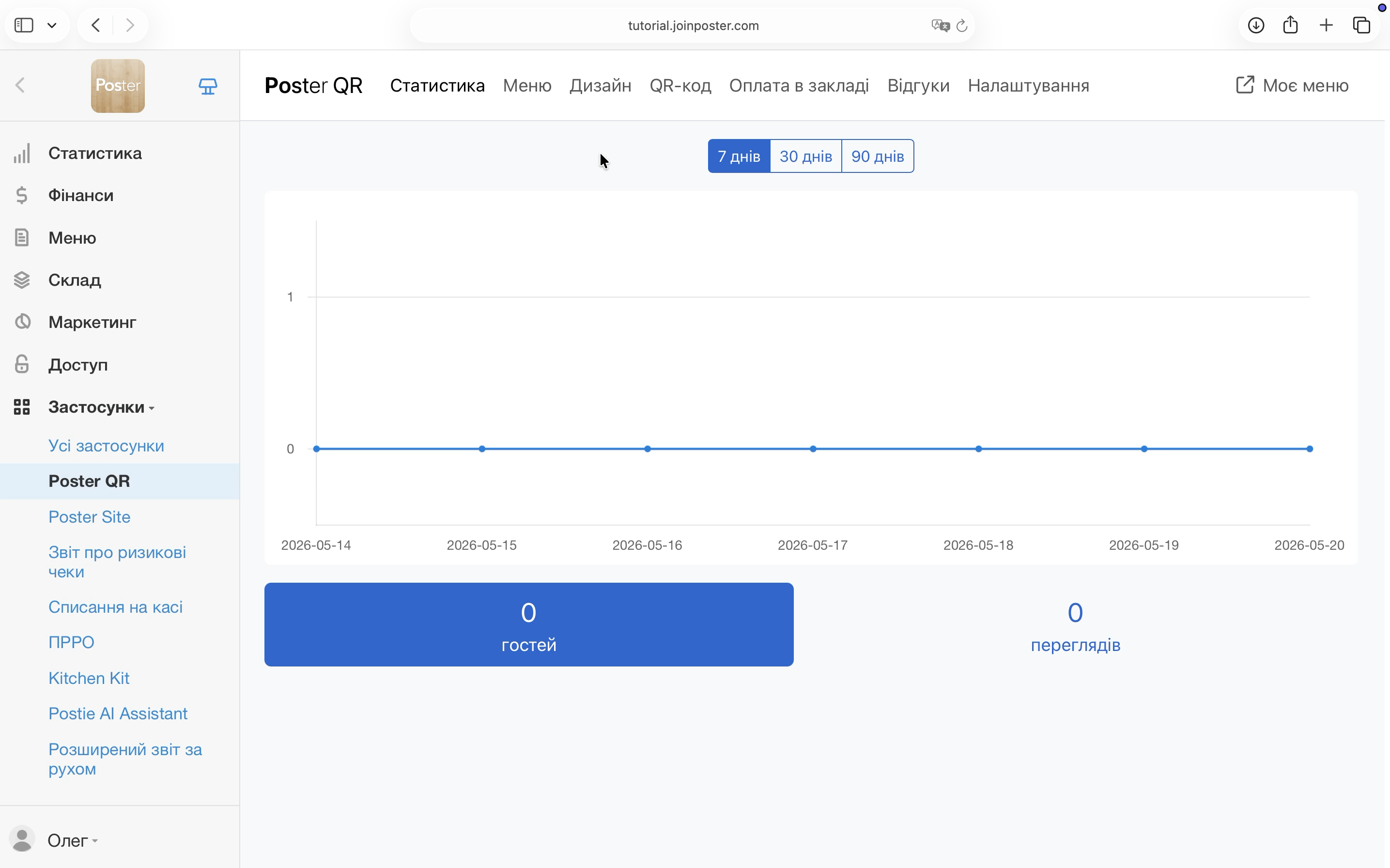Image resolution: width=1390 pixels, height=868 pixels.
Task: Open Доступ in the sidebar
Action: click(78, 365)
